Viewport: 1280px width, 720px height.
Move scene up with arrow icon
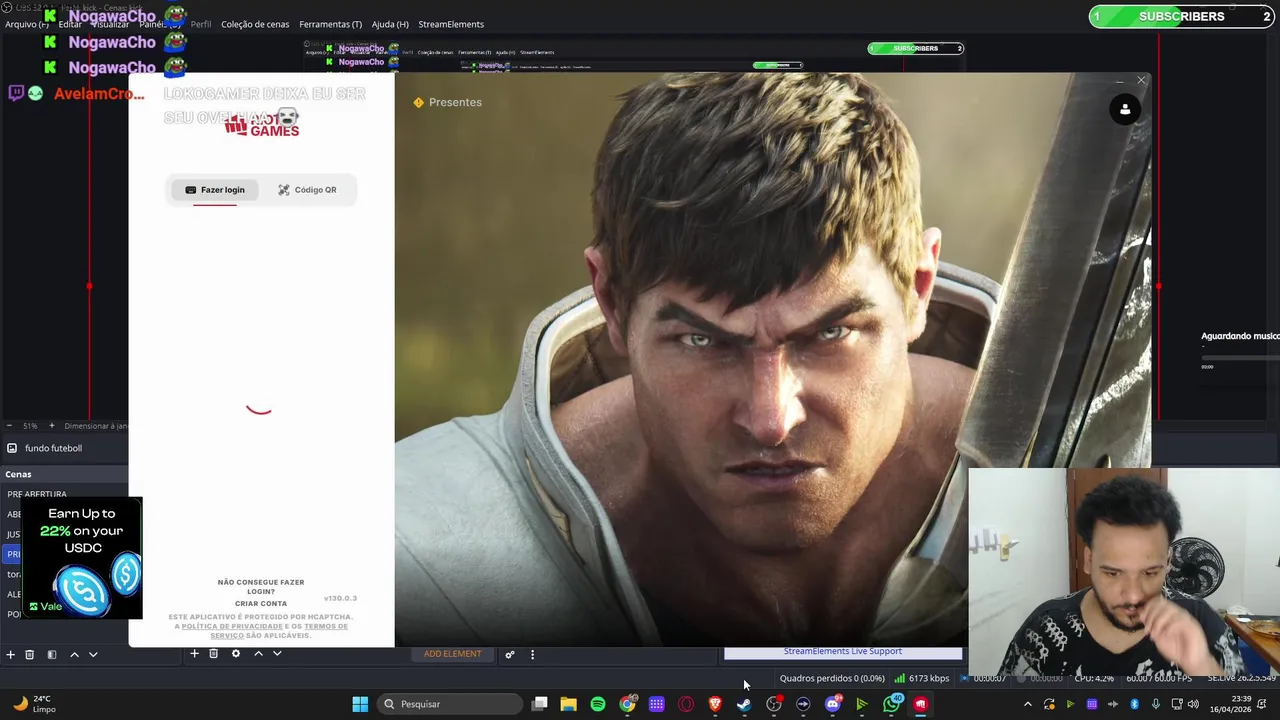[x=74, y=654]
